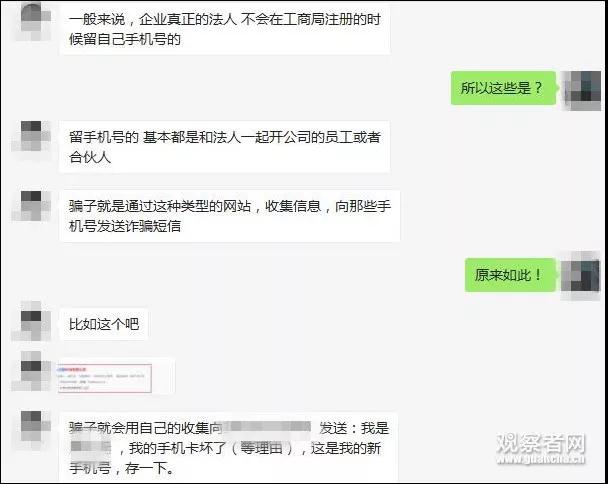
Task: Select last message ending '存一下。'
Action: pyautogui.click(x=229, y=448)
